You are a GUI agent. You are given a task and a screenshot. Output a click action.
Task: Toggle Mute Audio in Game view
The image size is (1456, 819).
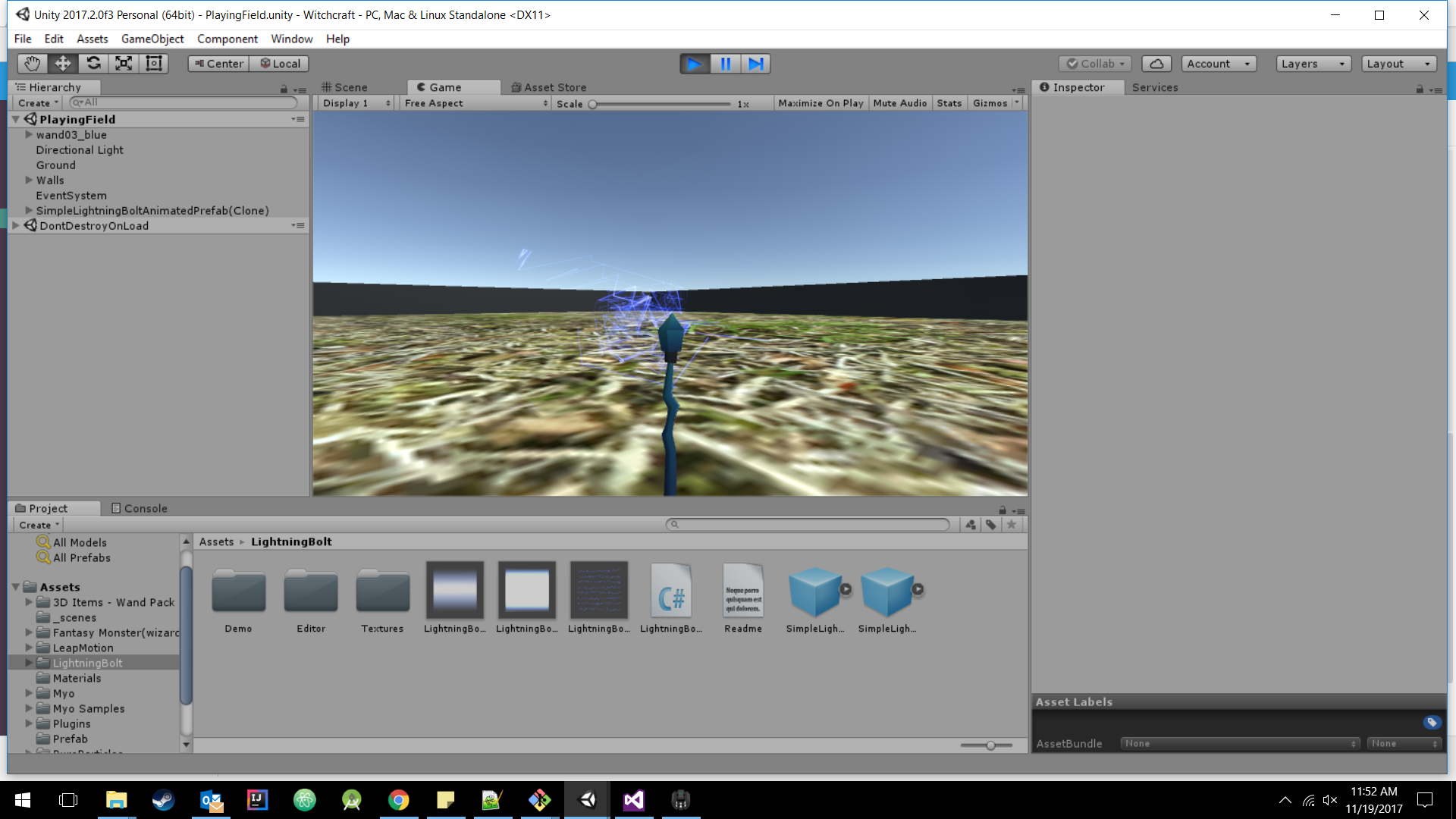899,103
